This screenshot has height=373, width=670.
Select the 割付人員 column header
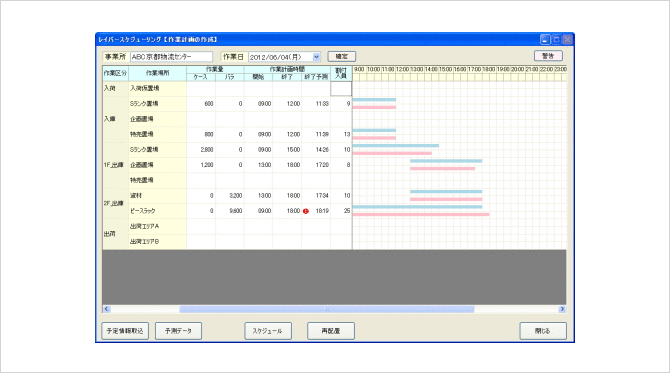tap(341, 73)
